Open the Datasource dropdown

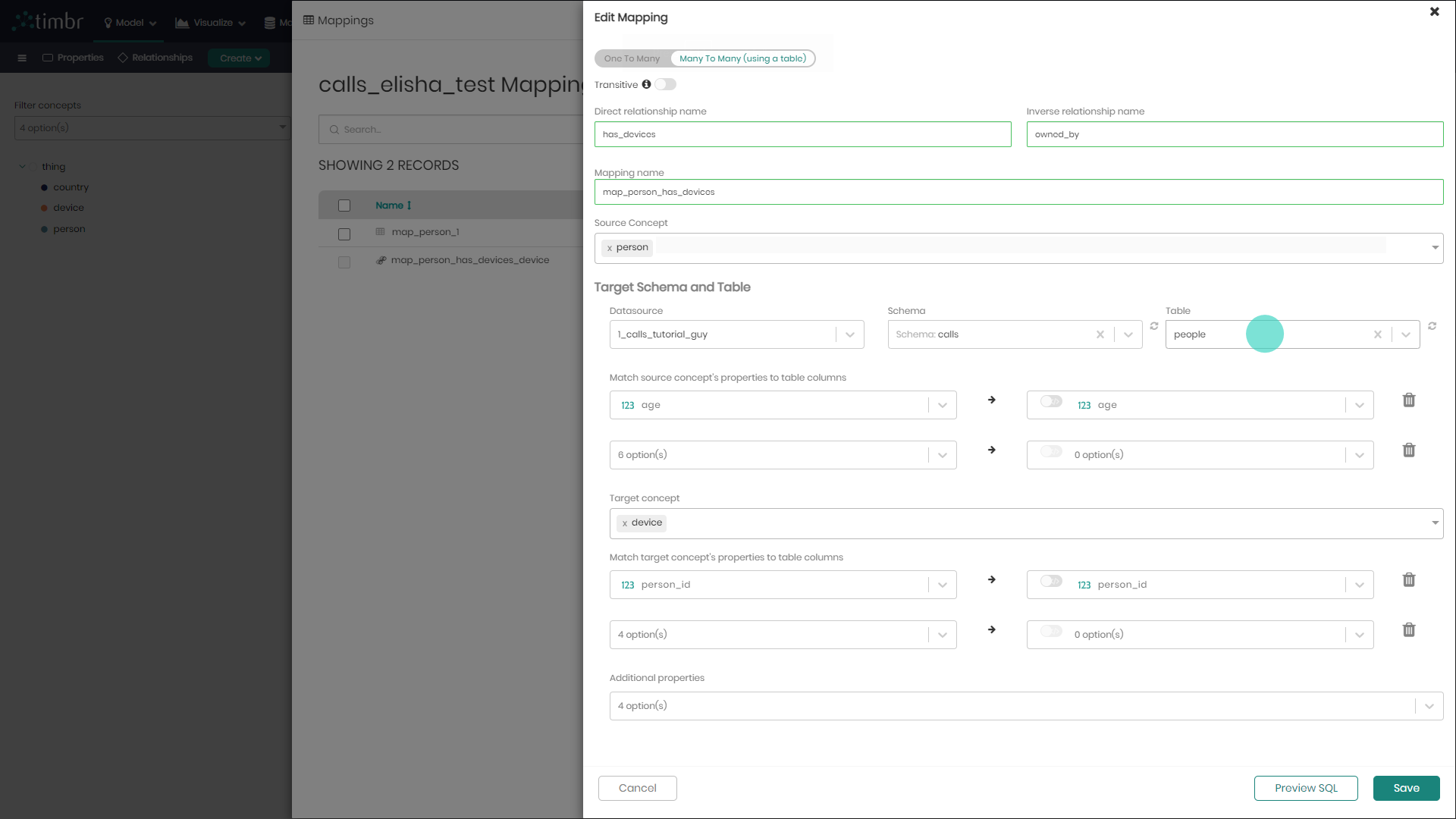click(849, 334)
